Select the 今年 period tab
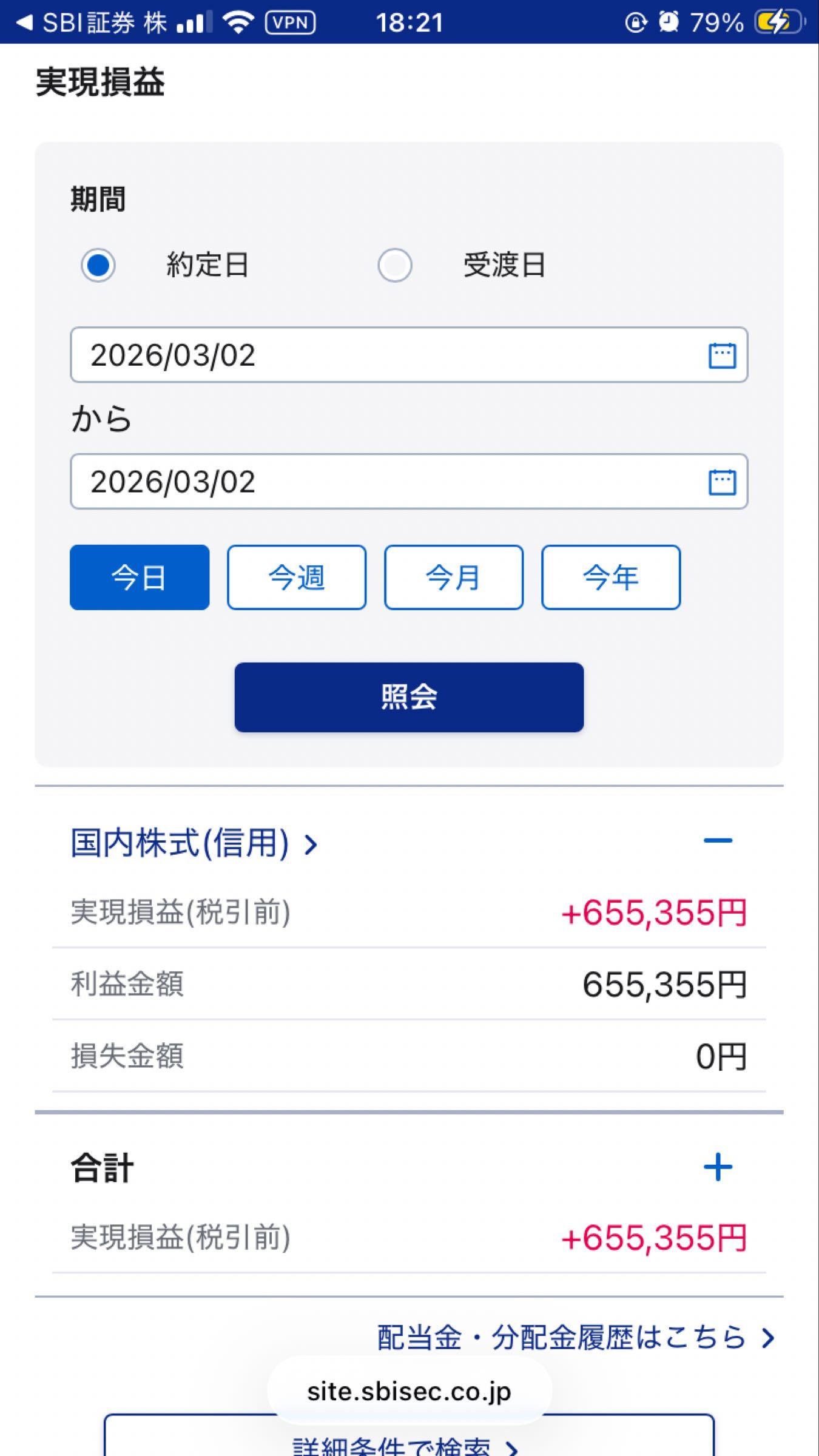The width and height of the screenshot is (819, 1456). point(611,577)
